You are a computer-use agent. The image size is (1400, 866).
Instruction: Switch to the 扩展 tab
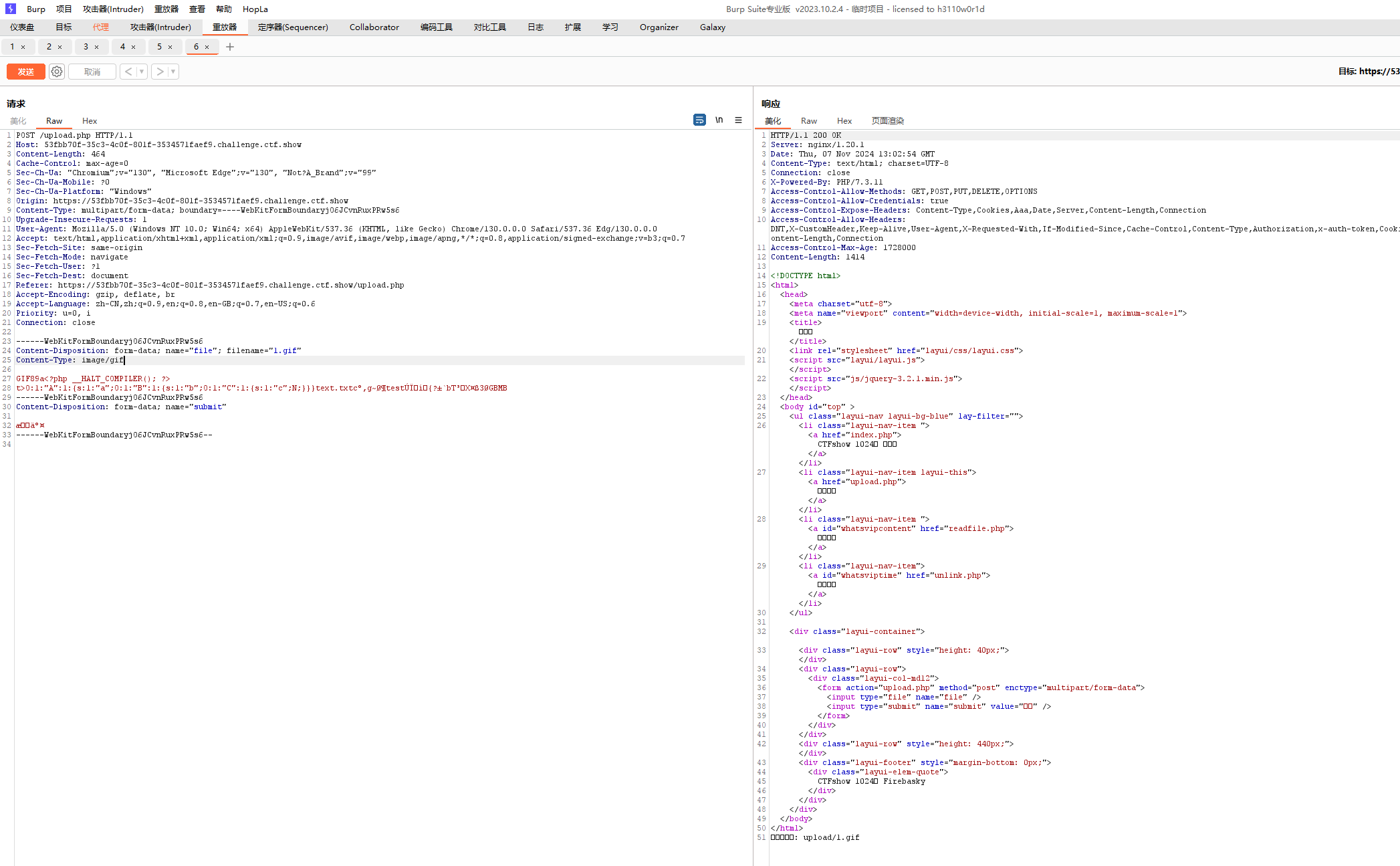(x=573, y=27)
